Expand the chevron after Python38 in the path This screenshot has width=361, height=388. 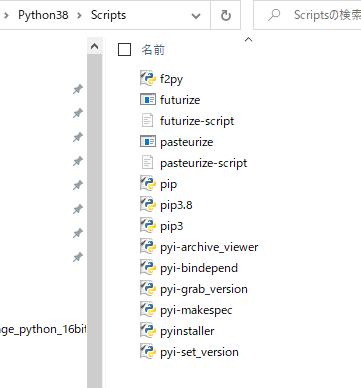click(79, 15)
